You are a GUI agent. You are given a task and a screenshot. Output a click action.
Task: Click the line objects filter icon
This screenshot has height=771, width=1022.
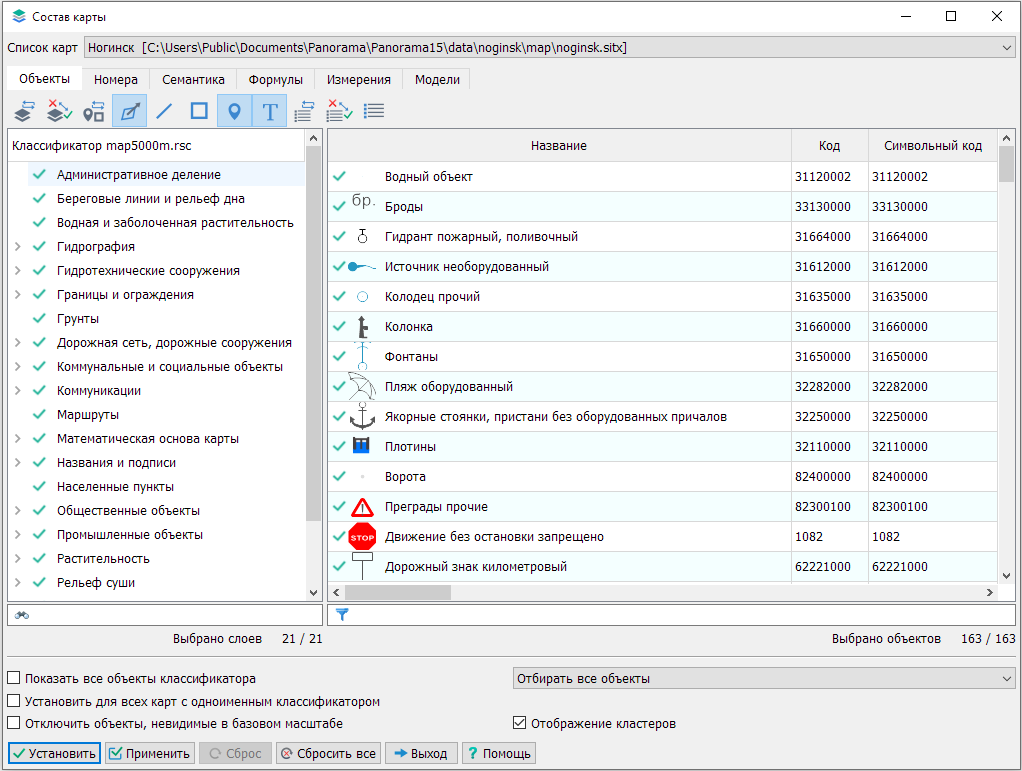tap(164, 111)
